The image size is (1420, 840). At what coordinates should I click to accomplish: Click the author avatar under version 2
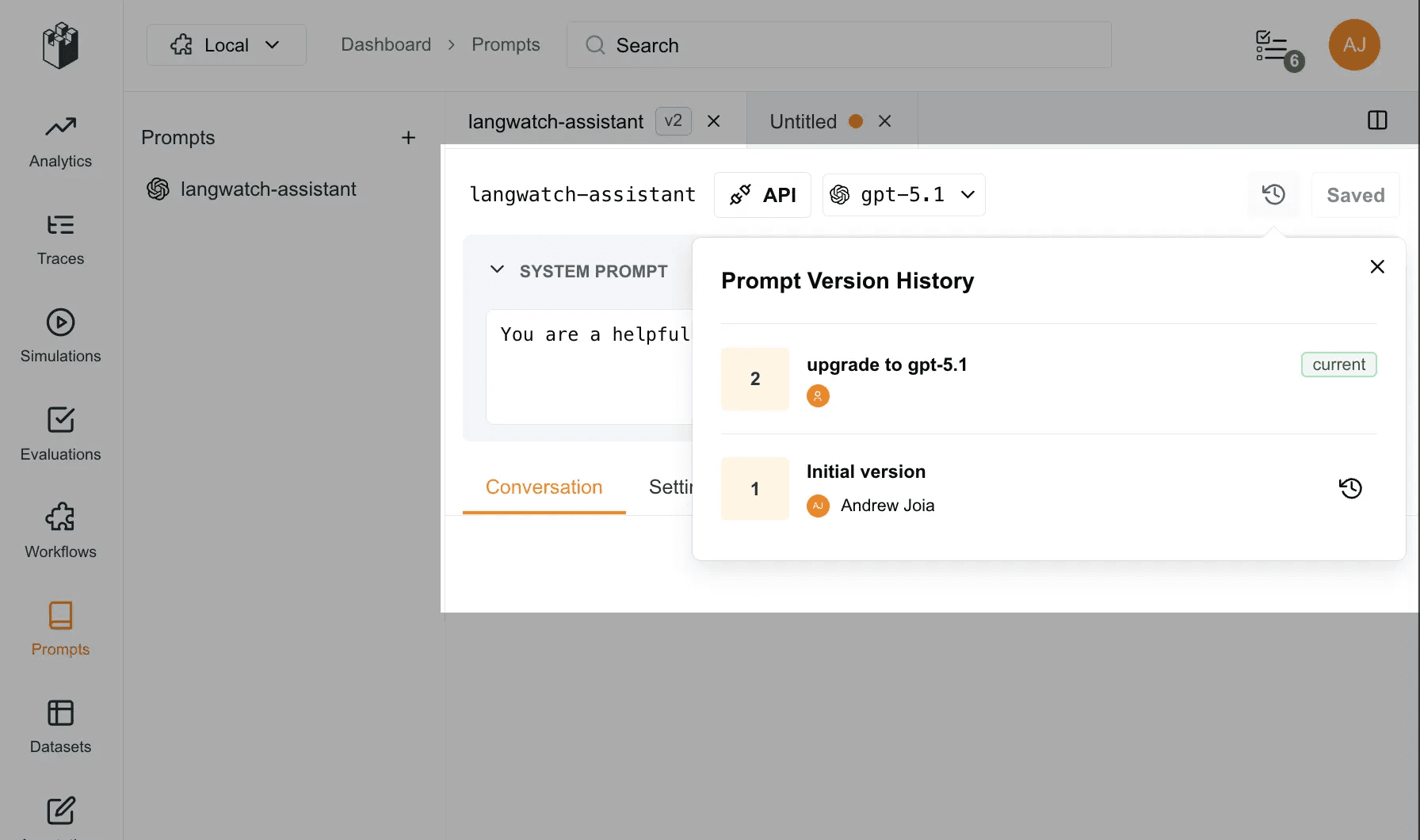pyautogui.click(x=818, y=395)
